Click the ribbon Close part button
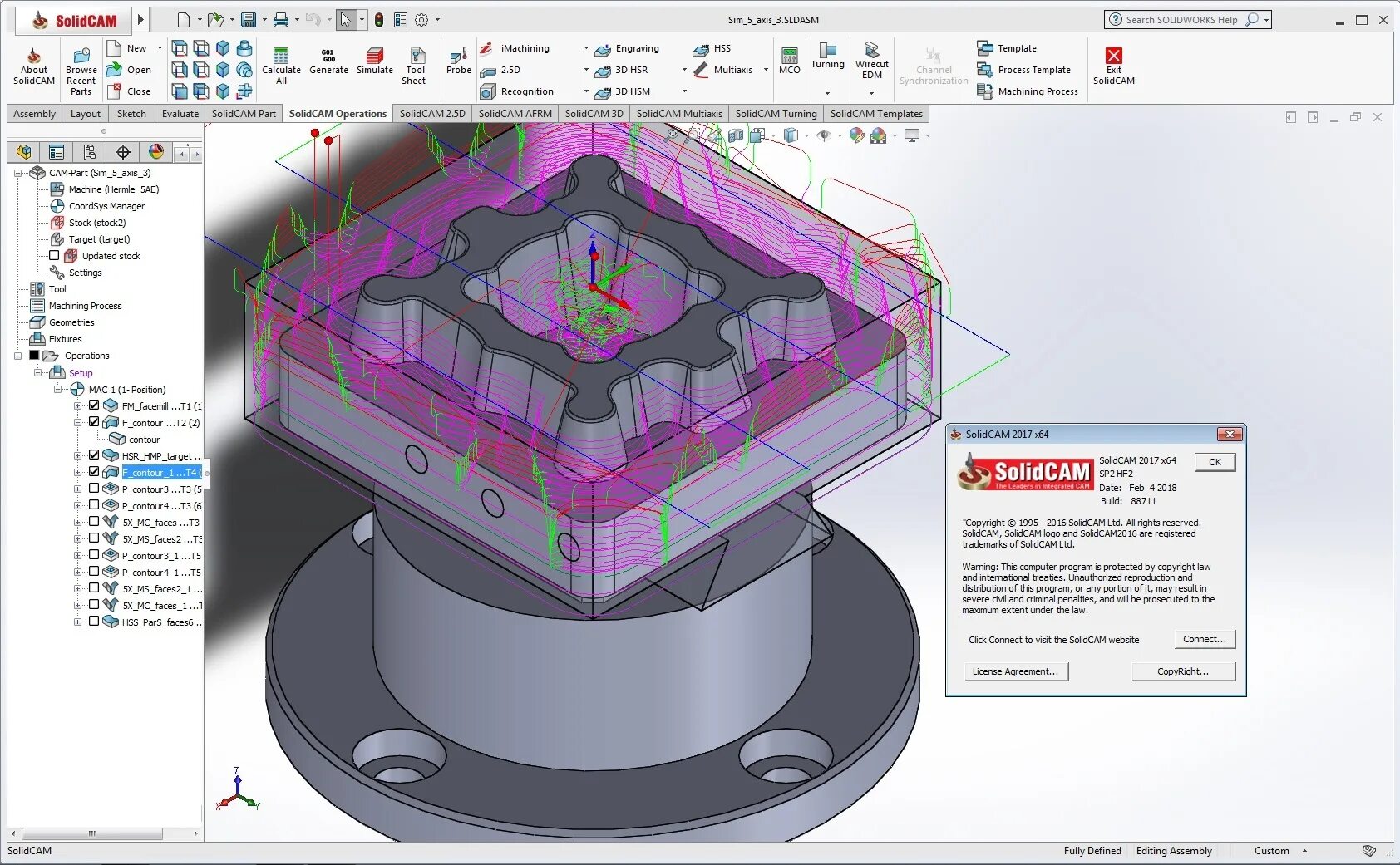The height and width of the screenshot is (865, 1400). point(130,92)
